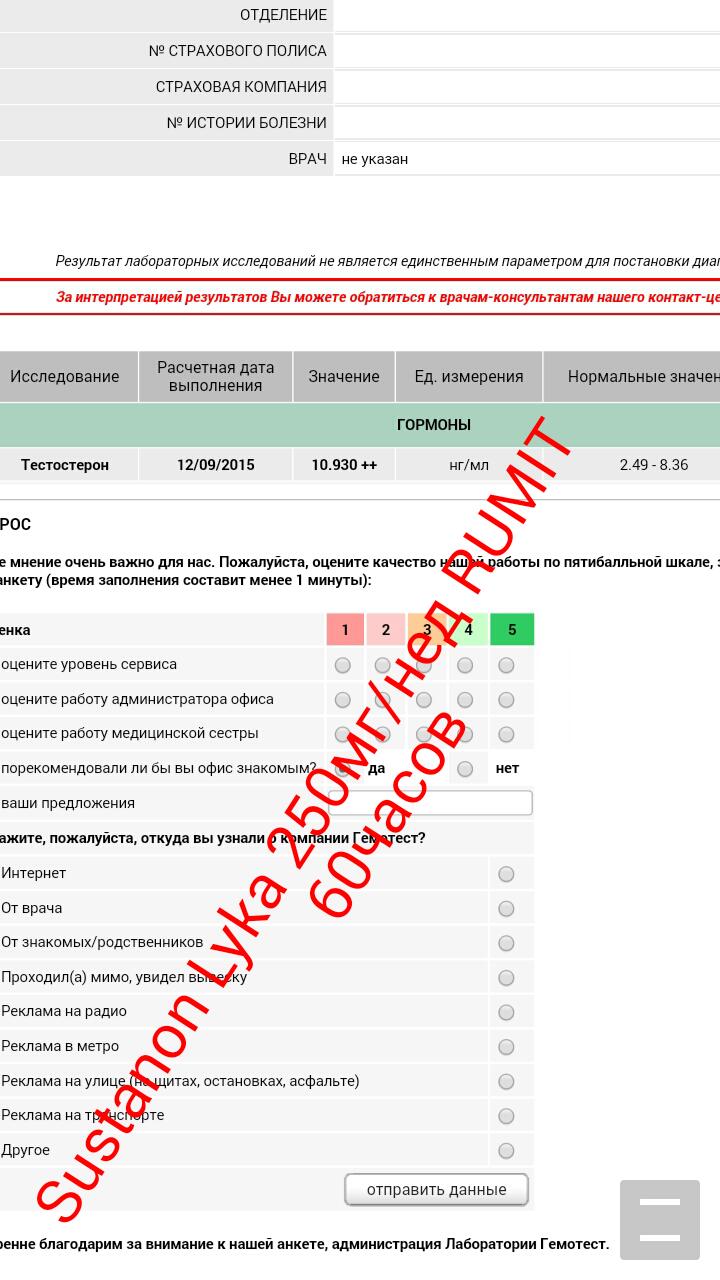The image size is (720, 1280).
Task: Click the red rating header cell 1
Action: [345, 630]
